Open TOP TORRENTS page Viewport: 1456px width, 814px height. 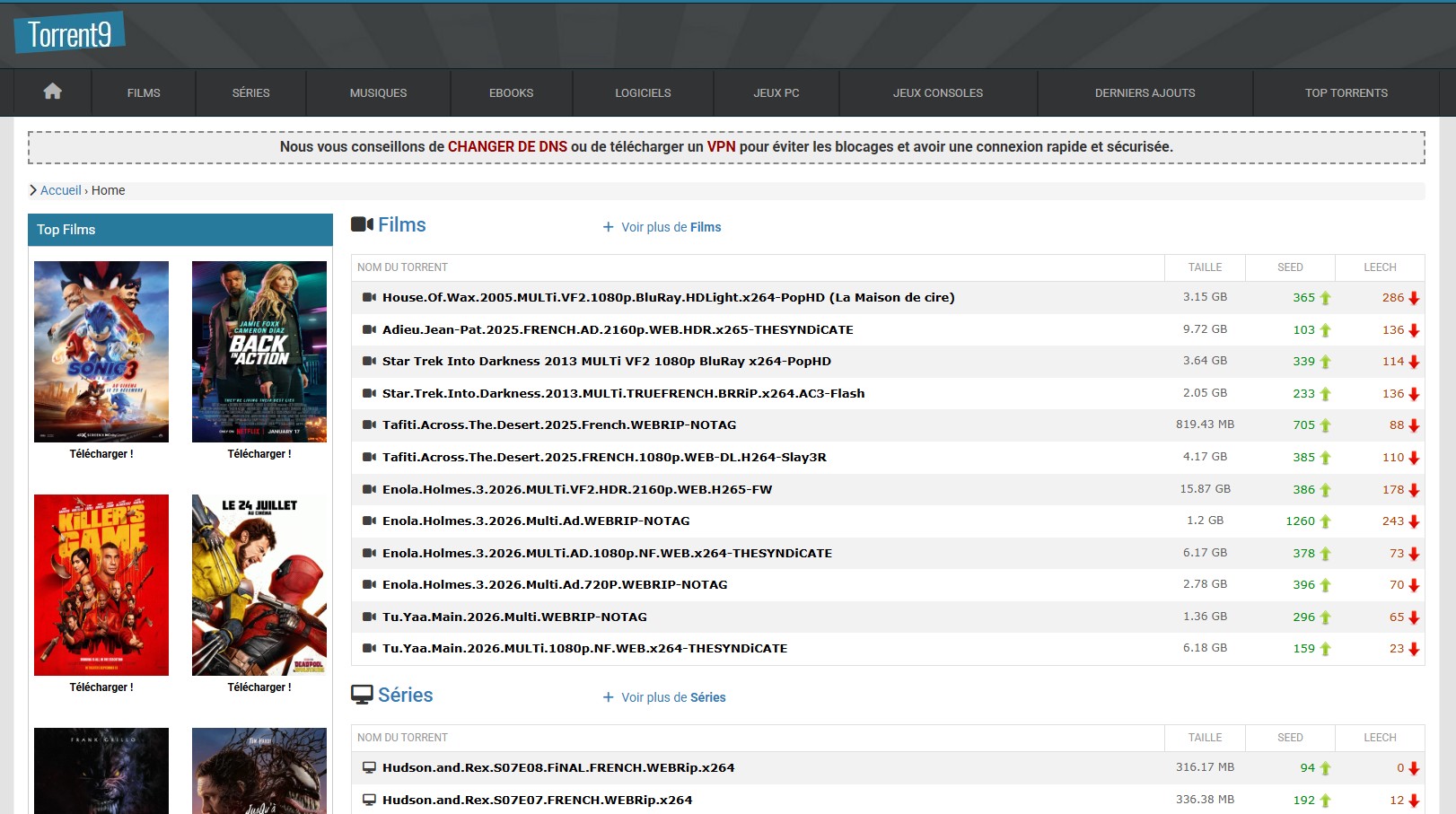click(x=1346, y=92)
